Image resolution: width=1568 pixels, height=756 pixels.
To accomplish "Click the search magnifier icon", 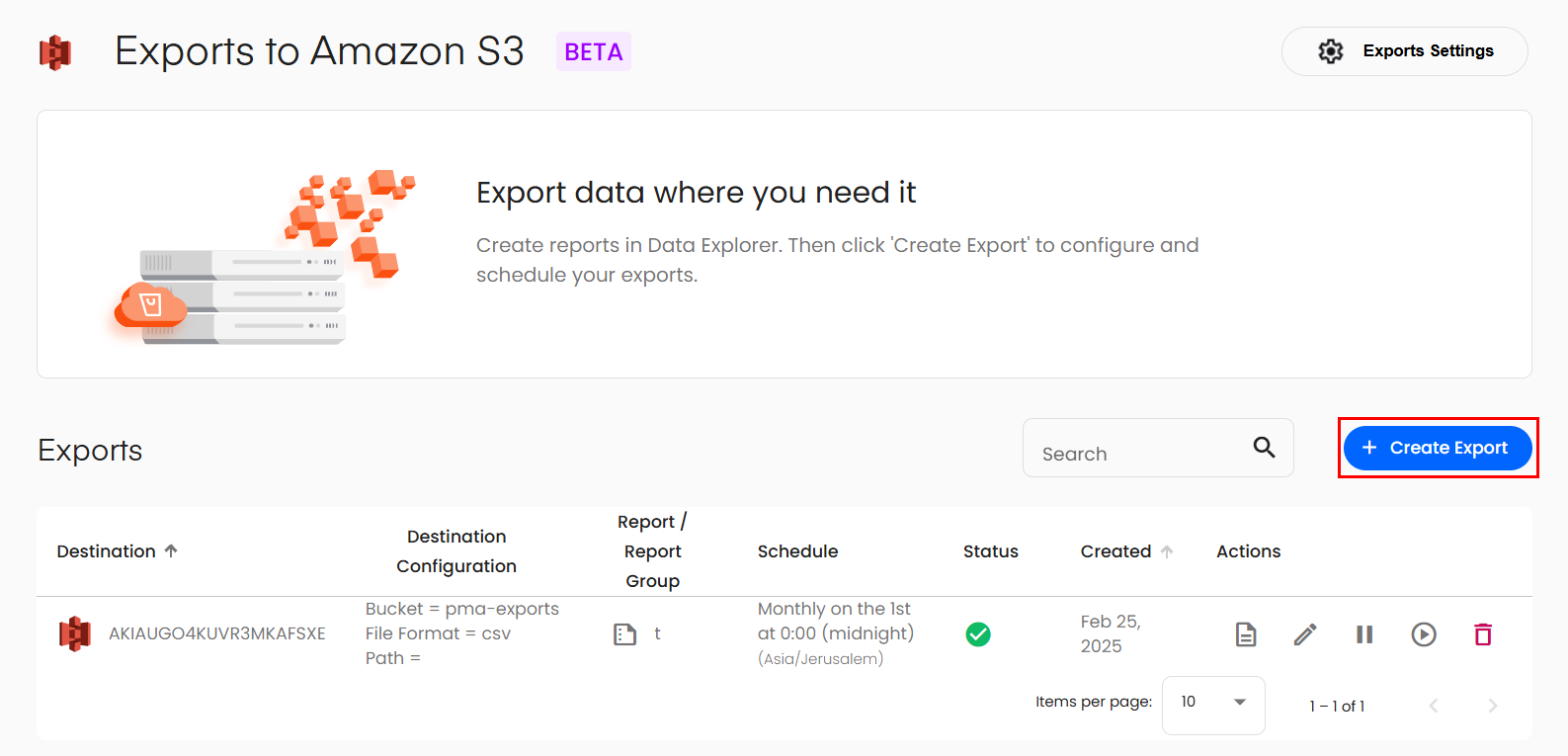I will [x=1264, y=448].
